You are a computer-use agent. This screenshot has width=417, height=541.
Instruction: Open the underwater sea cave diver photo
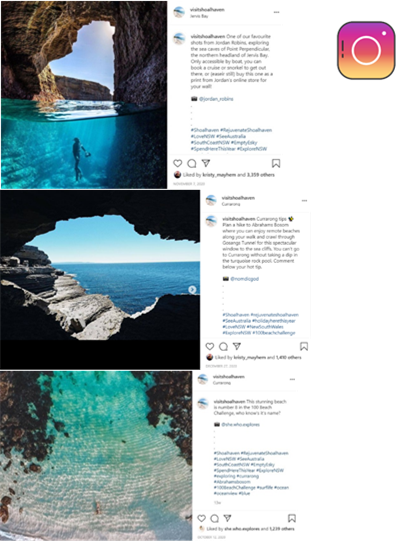pyautogui.click(x=84, y=95)
